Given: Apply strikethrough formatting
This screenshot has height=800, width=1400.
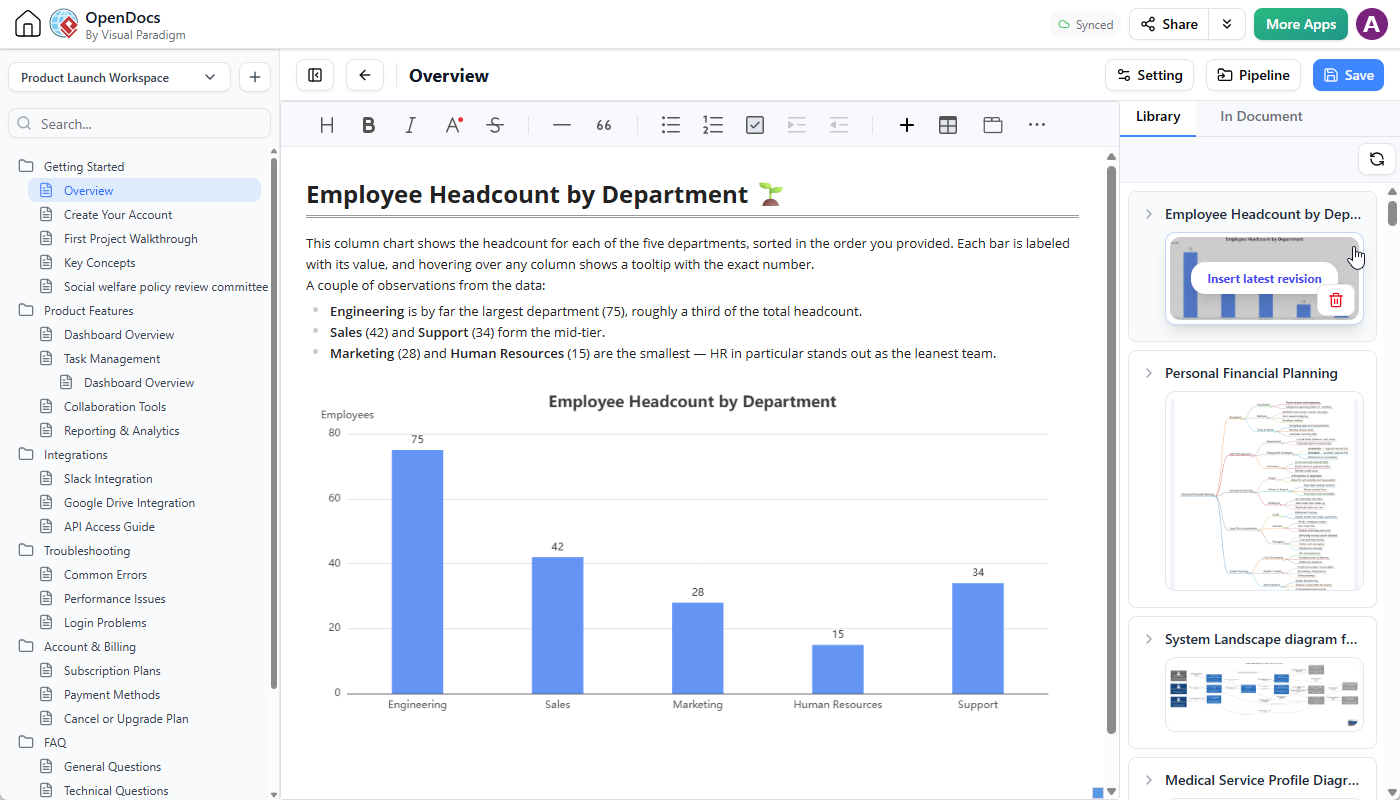Looking at the screenshot, I should pyautogui.click(x=495, y=125).
